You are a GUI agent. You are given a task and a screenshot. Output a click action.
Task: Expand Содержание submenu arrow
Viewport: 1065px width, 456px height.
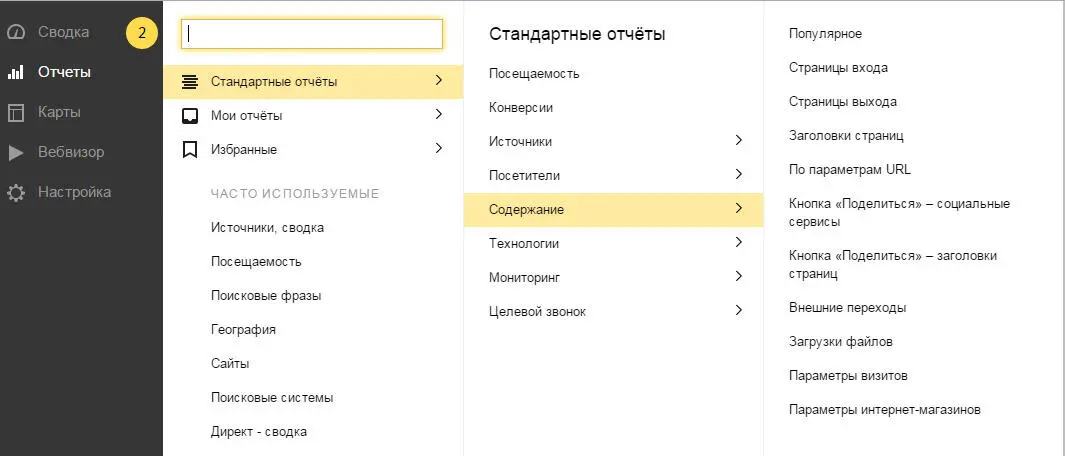coord(739,208)
